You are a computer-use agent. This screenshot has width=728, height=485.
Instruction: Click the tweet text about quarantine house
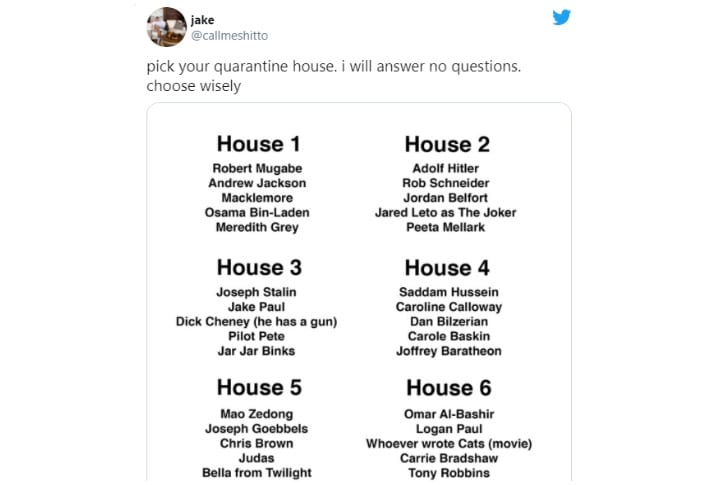coord(333,76)
